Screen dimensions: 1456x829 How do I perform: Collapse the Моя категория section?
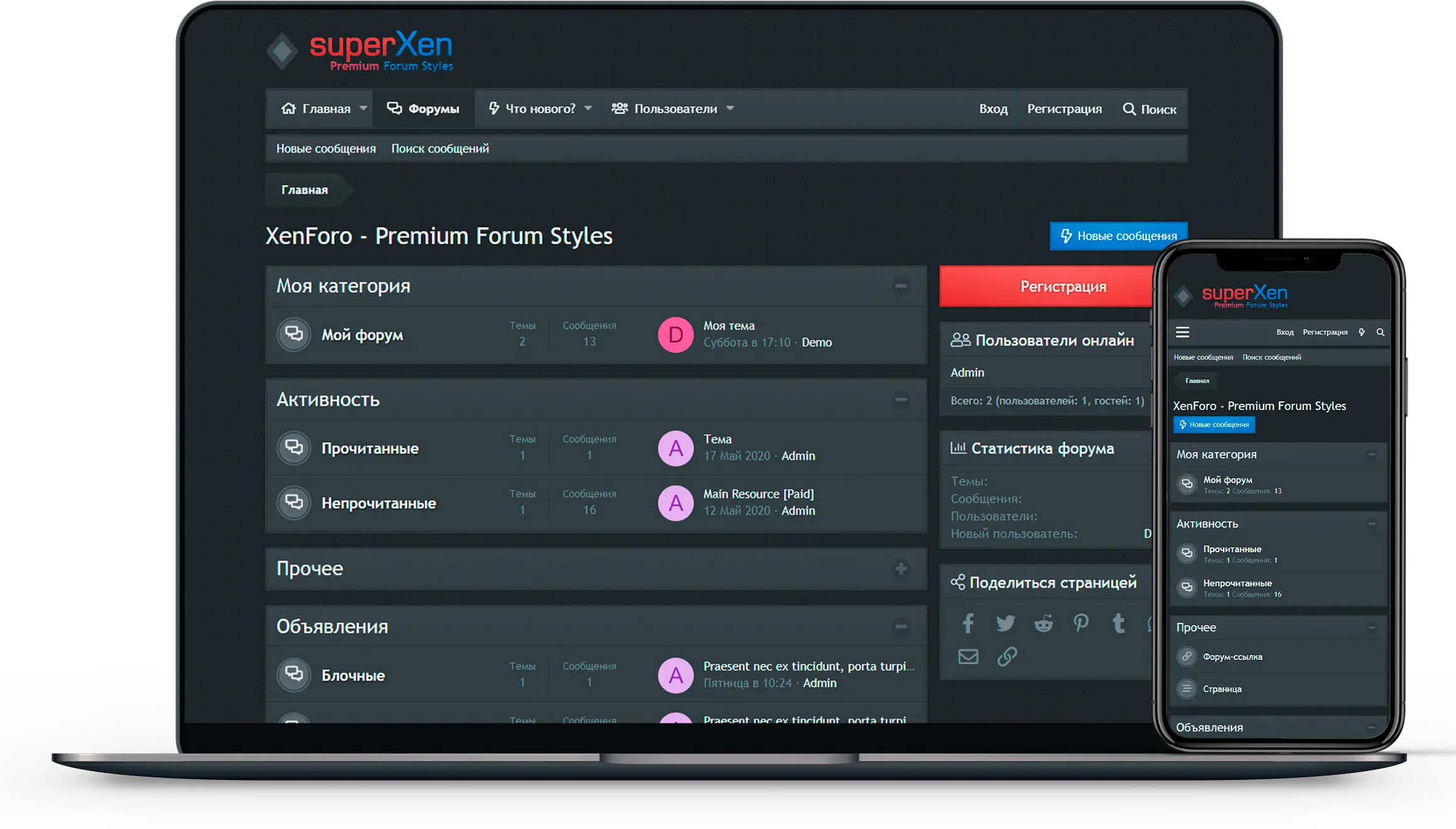click(901, 286)
